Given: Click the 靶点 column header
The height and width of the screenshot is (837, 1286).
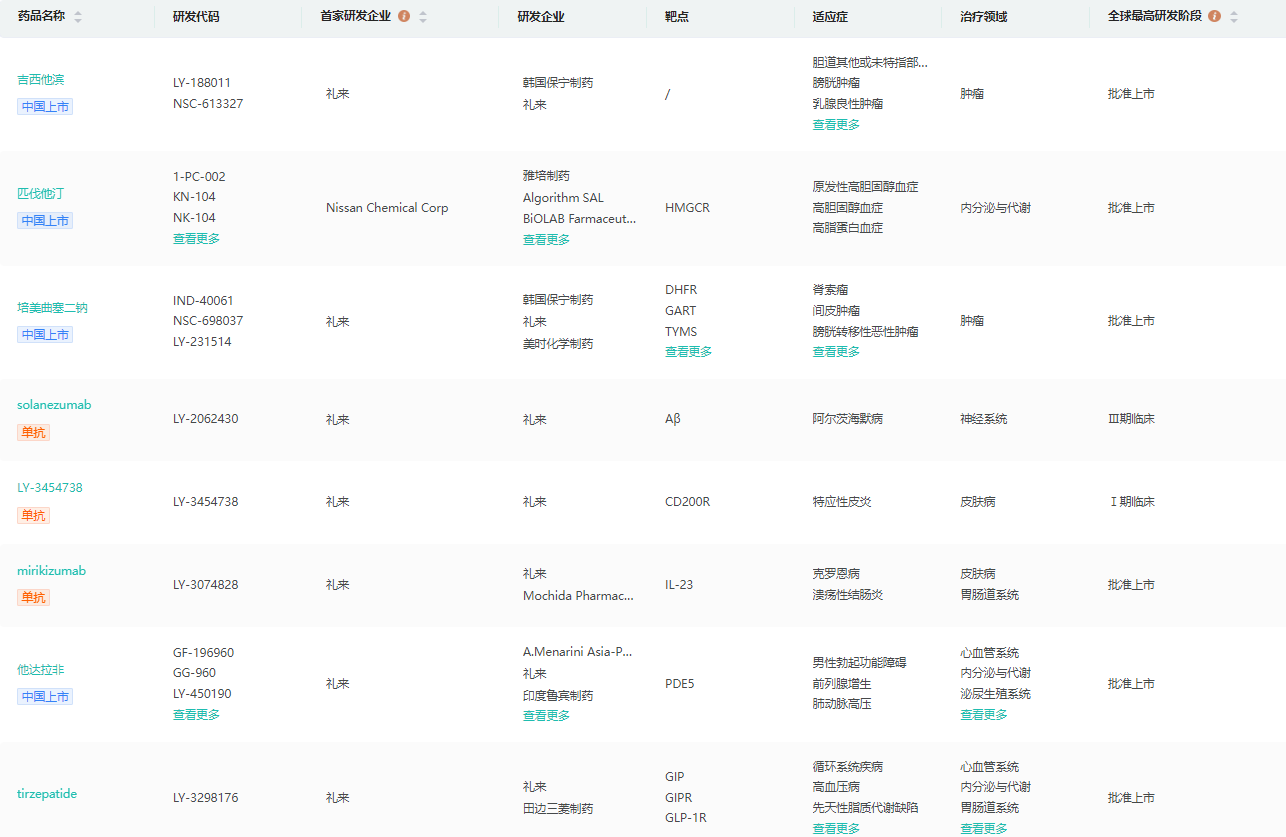Looking at the screenshot, I should (677, 17).
